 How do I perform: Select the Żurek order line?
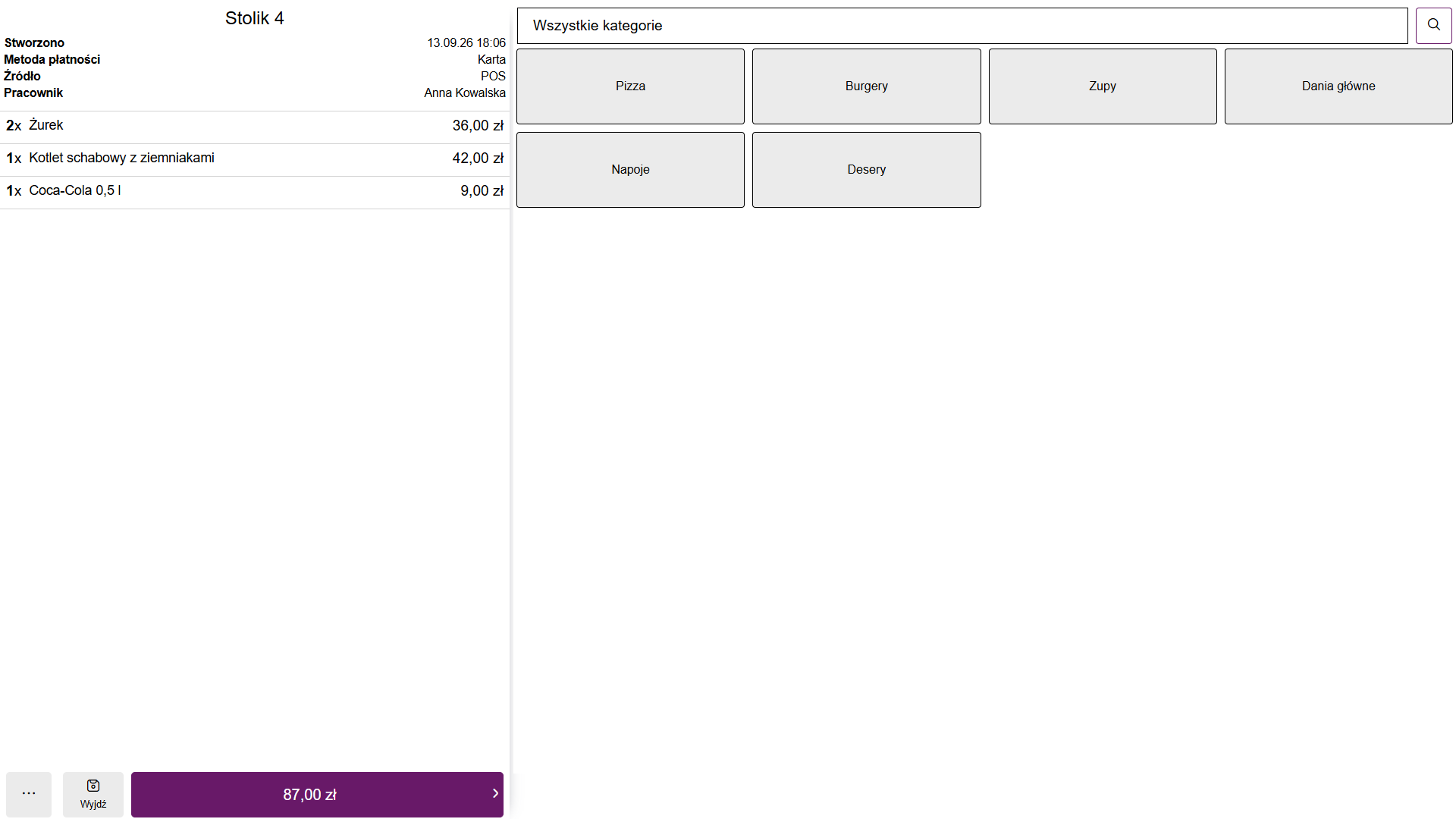coord(255,127)
